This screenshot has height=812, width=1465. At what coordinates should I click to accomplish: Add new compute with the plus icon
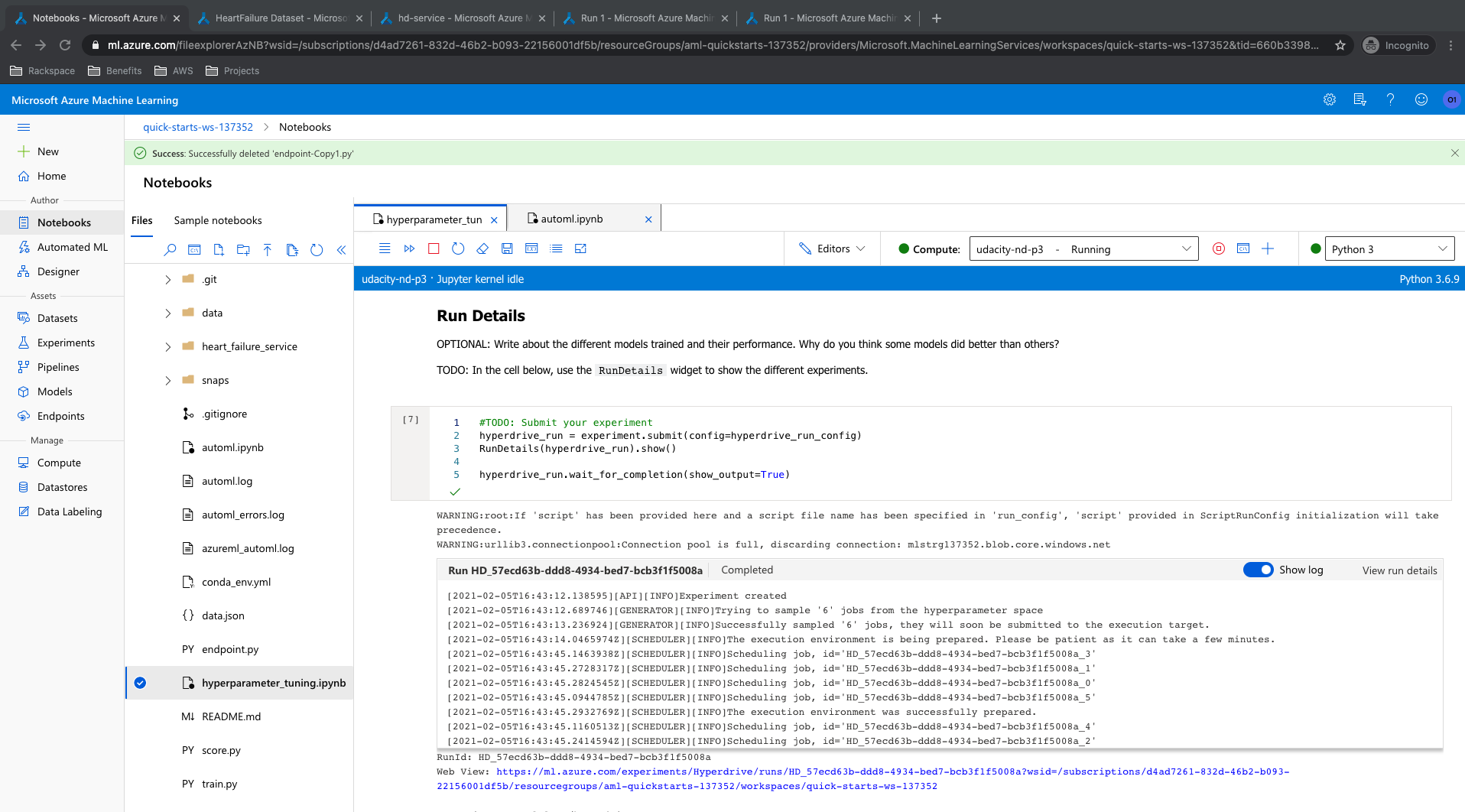click(x=1268, y=248)
